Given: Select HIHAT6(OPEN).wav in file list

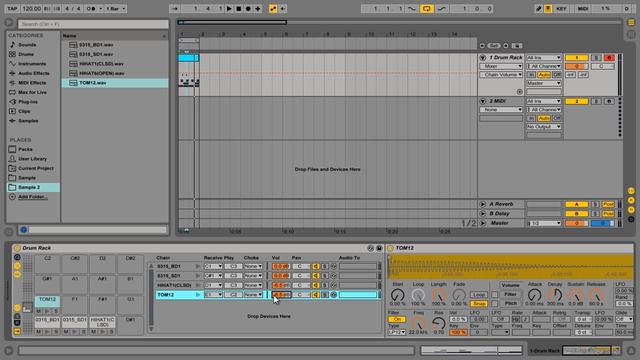Looking at the screenshot, I should pyautogui.click(x=102, y=73).
